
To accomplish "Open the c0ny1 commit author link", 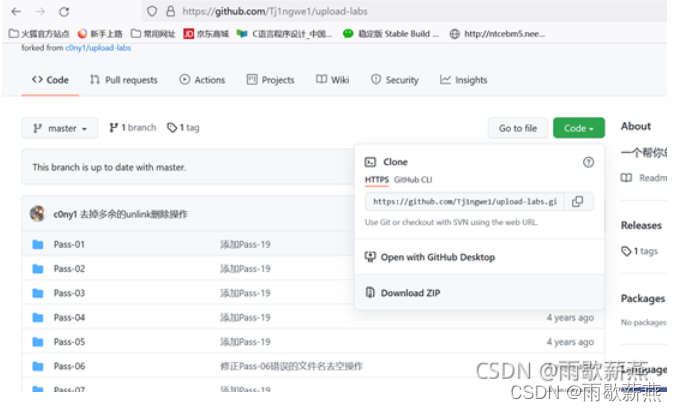I will 65,214.
